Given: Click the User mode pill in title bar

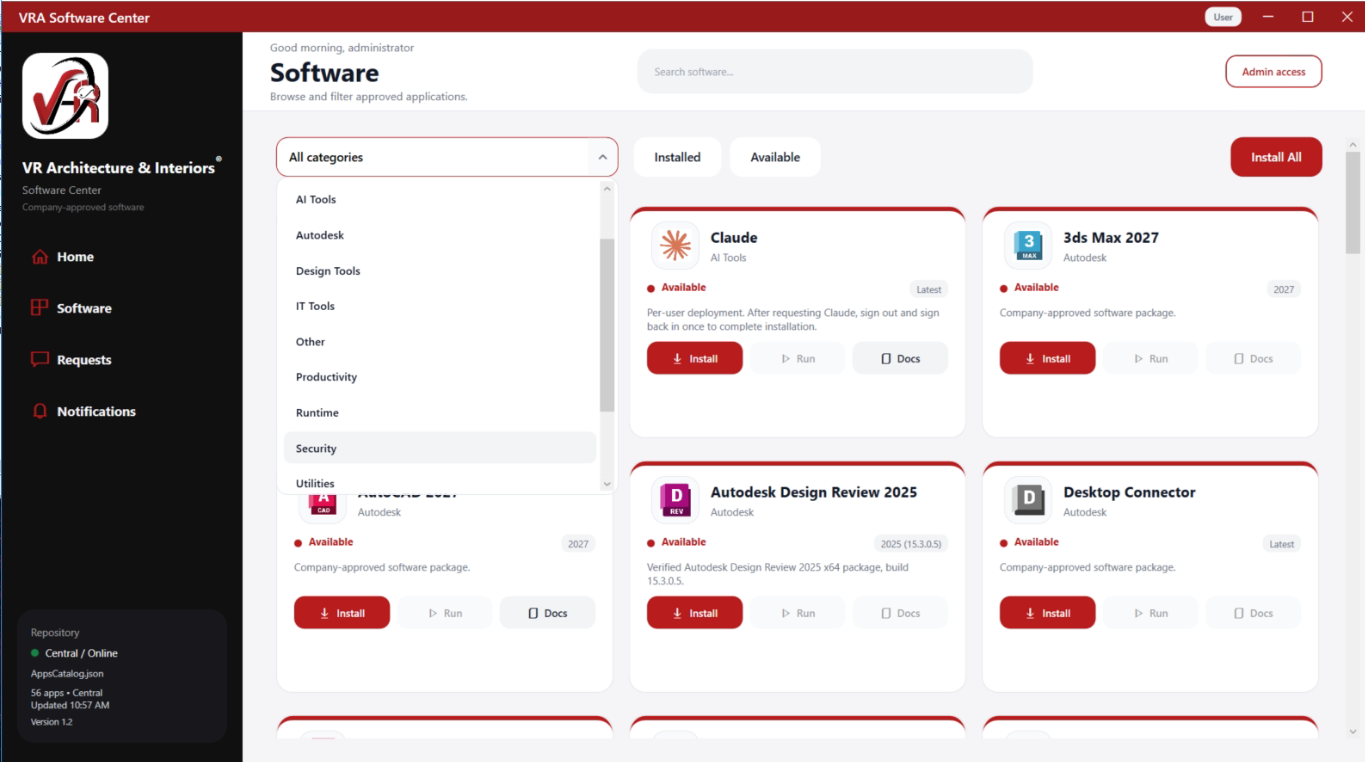Looking at the screenshot, I should 1223,17.
